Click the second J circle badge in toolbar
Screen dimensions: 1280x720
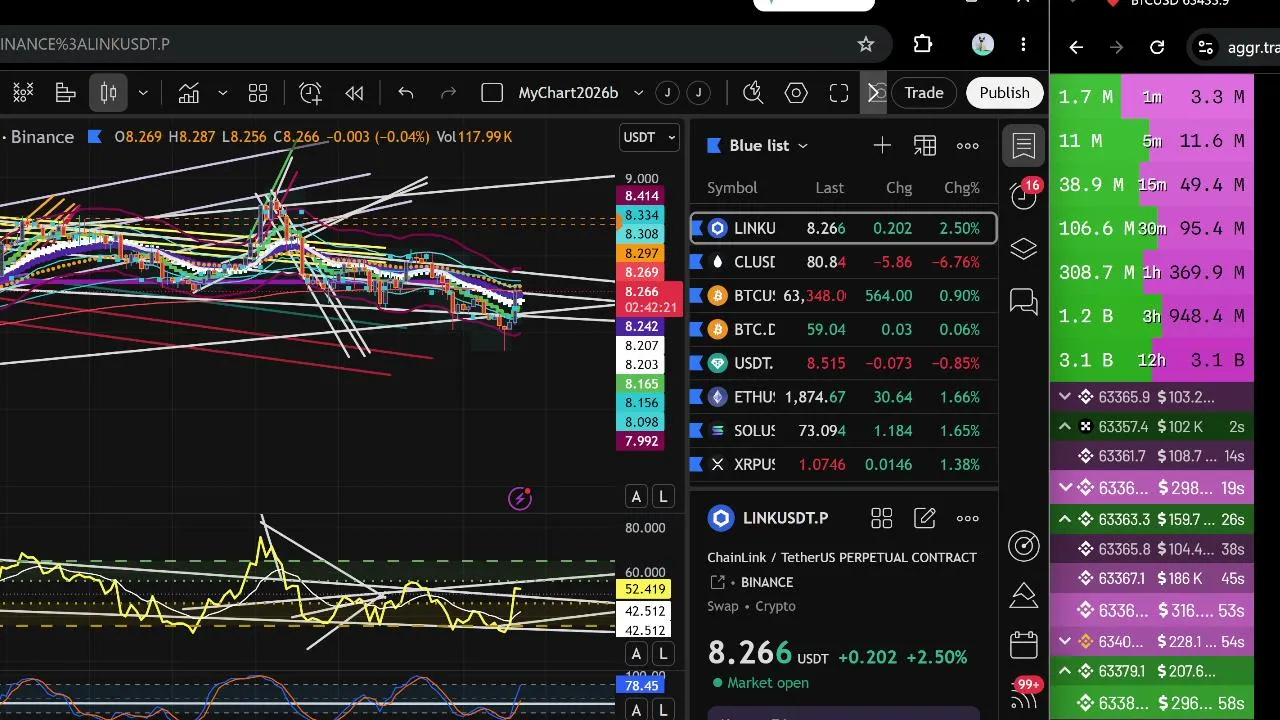point(698,93)
